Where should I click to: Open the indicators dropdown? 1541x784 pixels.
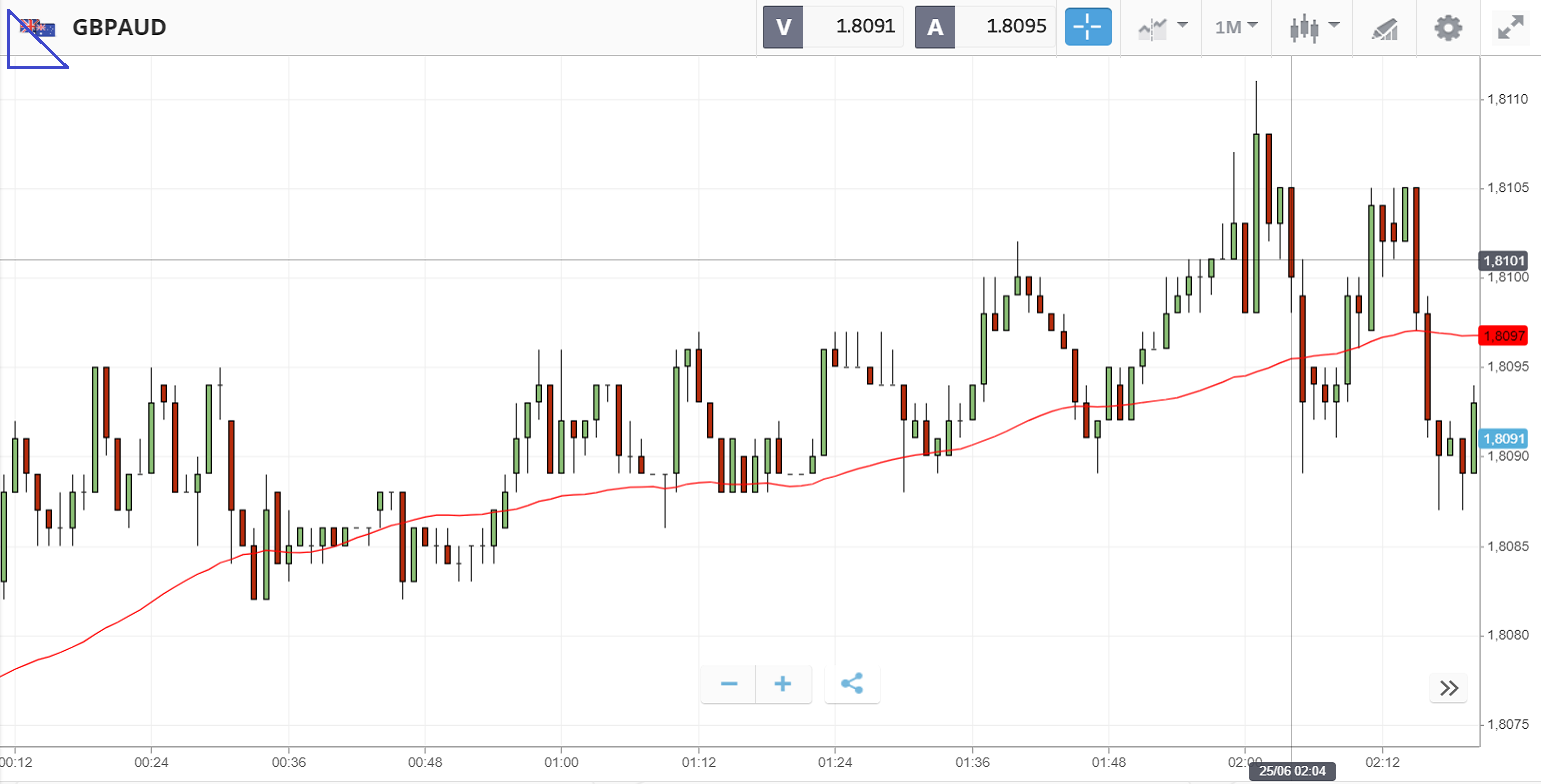(1162, 27)
